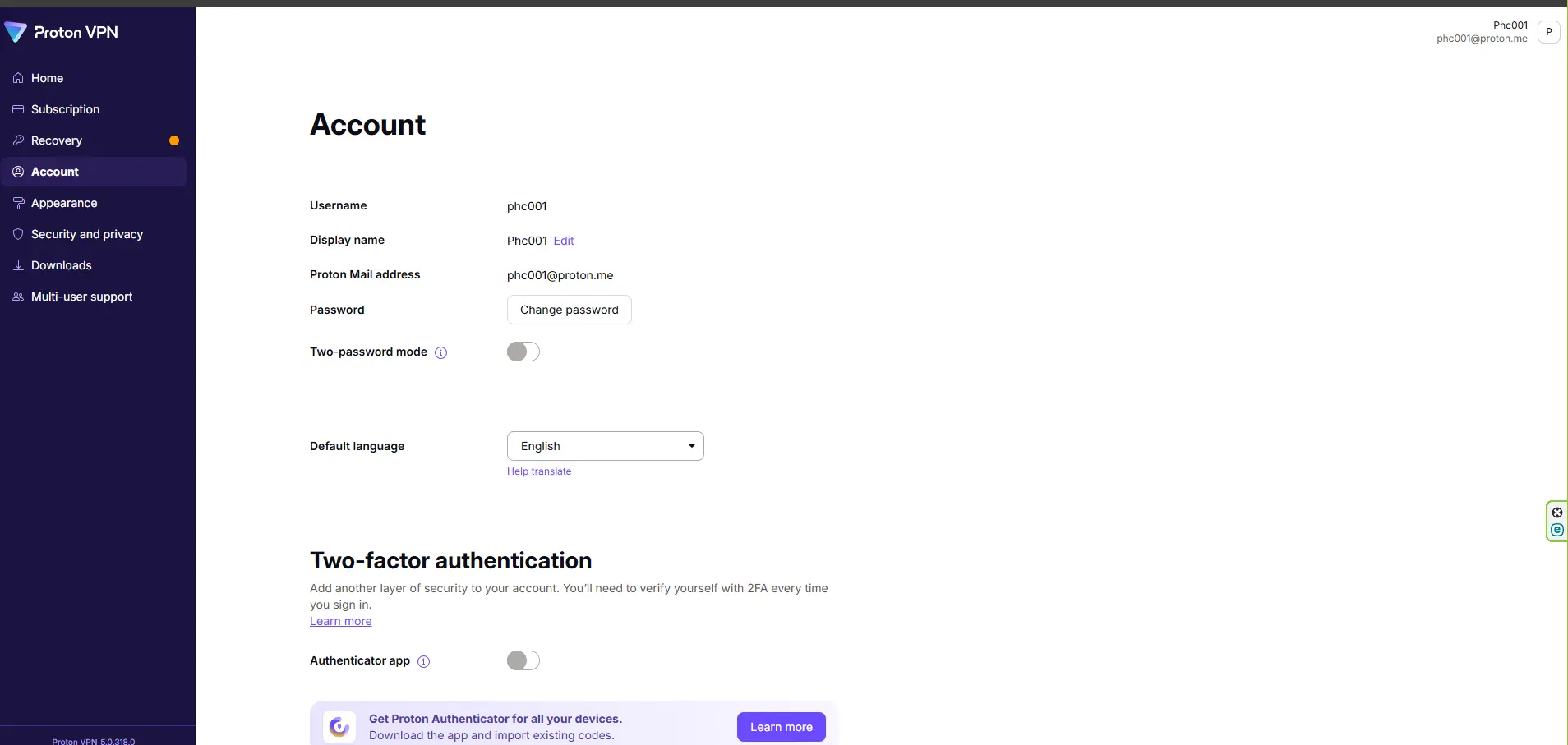Click the Two-factor authentication heading
The height and width of the screenshot is (745, 1568).
tap(451, 560)
